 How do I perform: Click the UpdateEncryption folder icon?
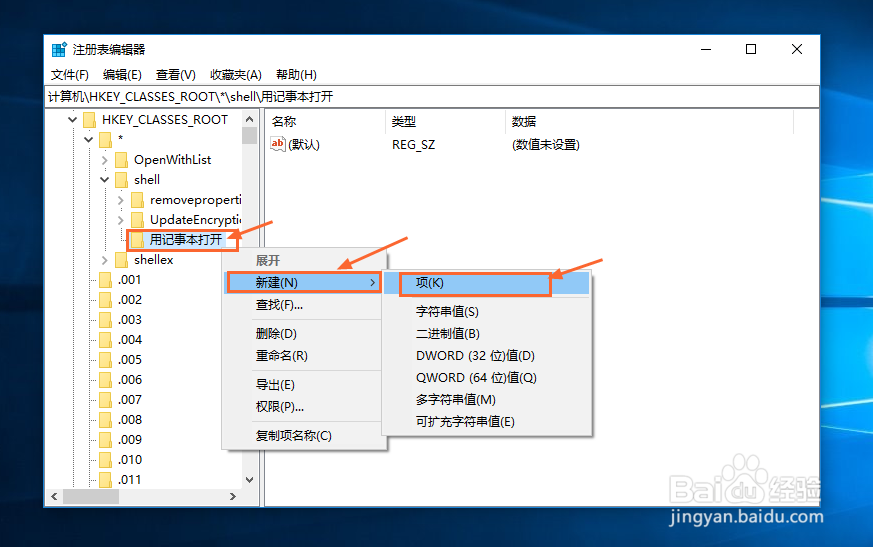(x=137, y=220)
